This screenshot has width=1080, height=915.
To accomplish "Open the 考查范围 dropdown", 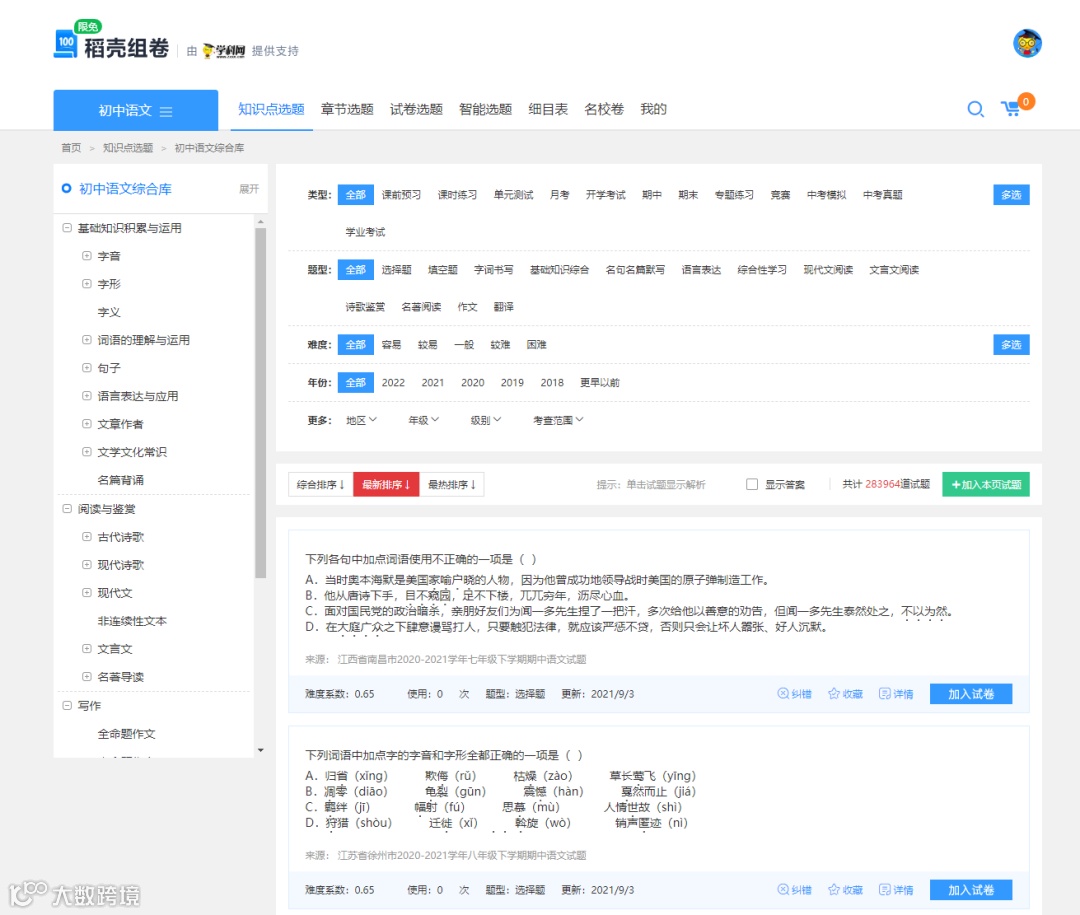I will tap(558, 420).
